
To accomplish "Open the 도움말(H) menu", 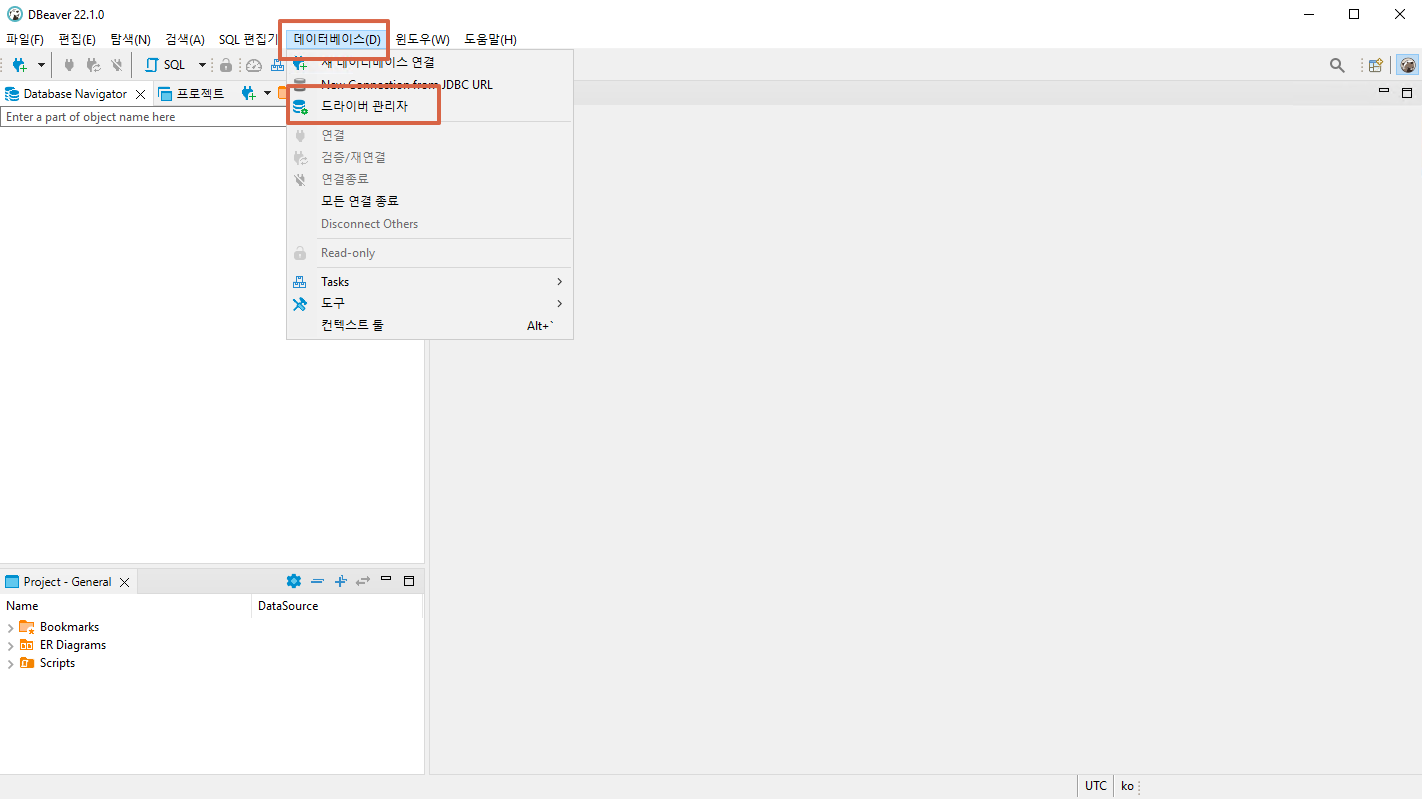I will 490,39.
